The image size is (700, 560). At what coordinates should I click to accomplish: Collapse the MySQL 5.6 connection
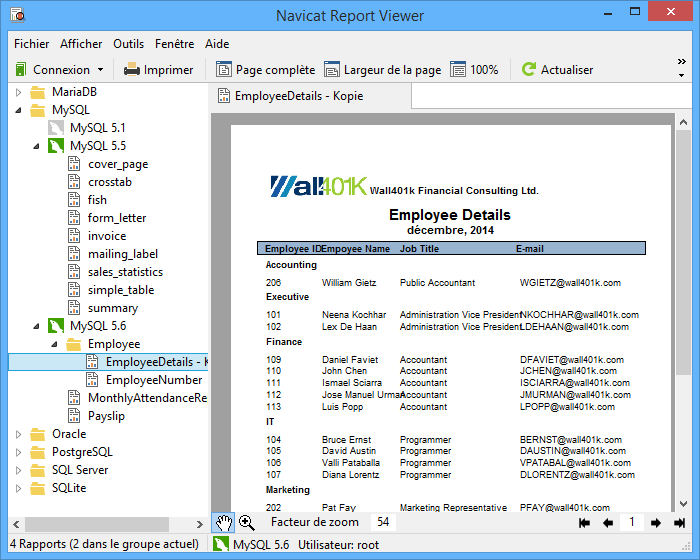36,326
